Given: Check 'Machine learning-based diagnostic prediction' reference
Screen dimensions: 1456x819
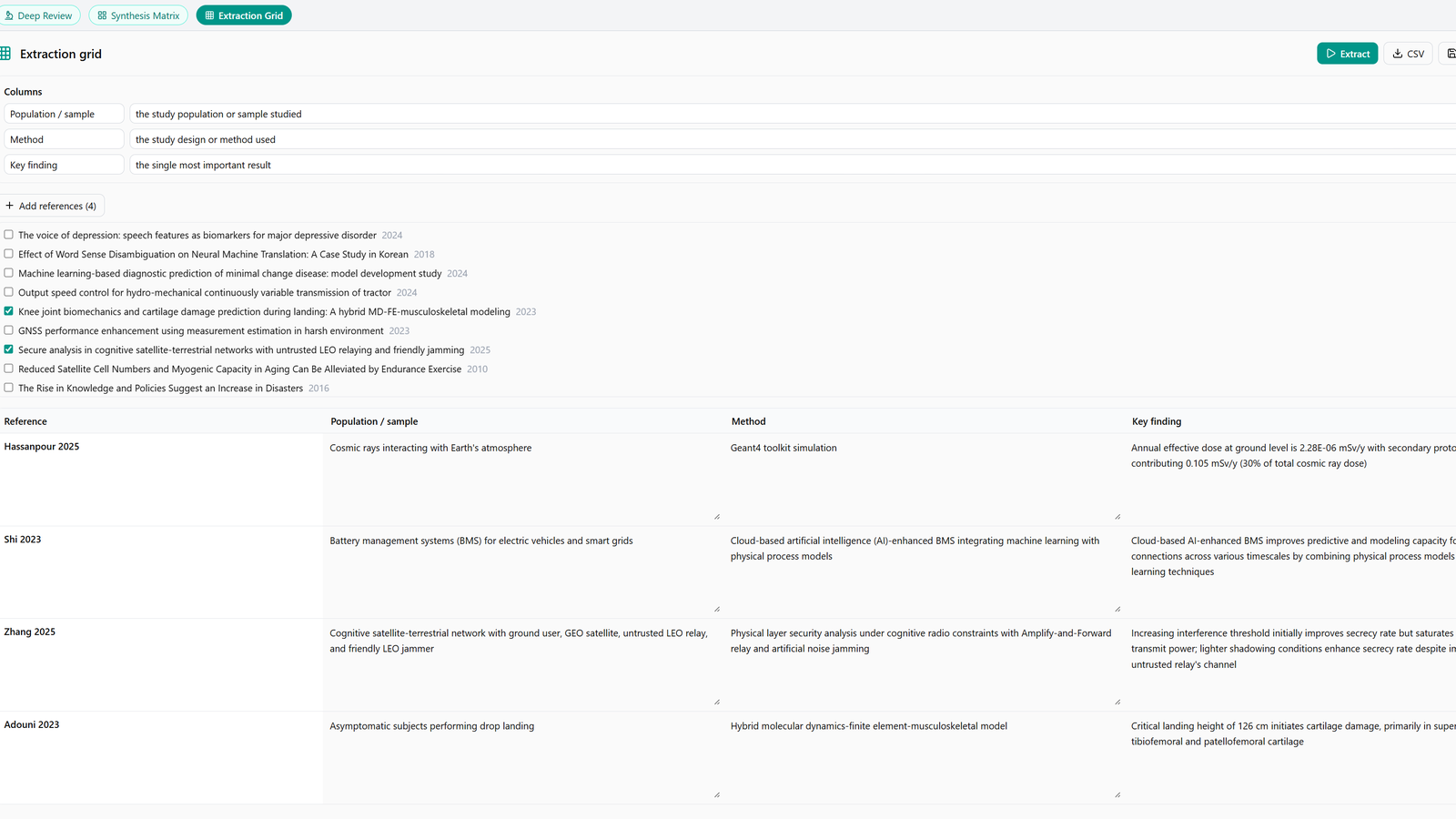Looking at the screenshot, I should pos(8,273).
